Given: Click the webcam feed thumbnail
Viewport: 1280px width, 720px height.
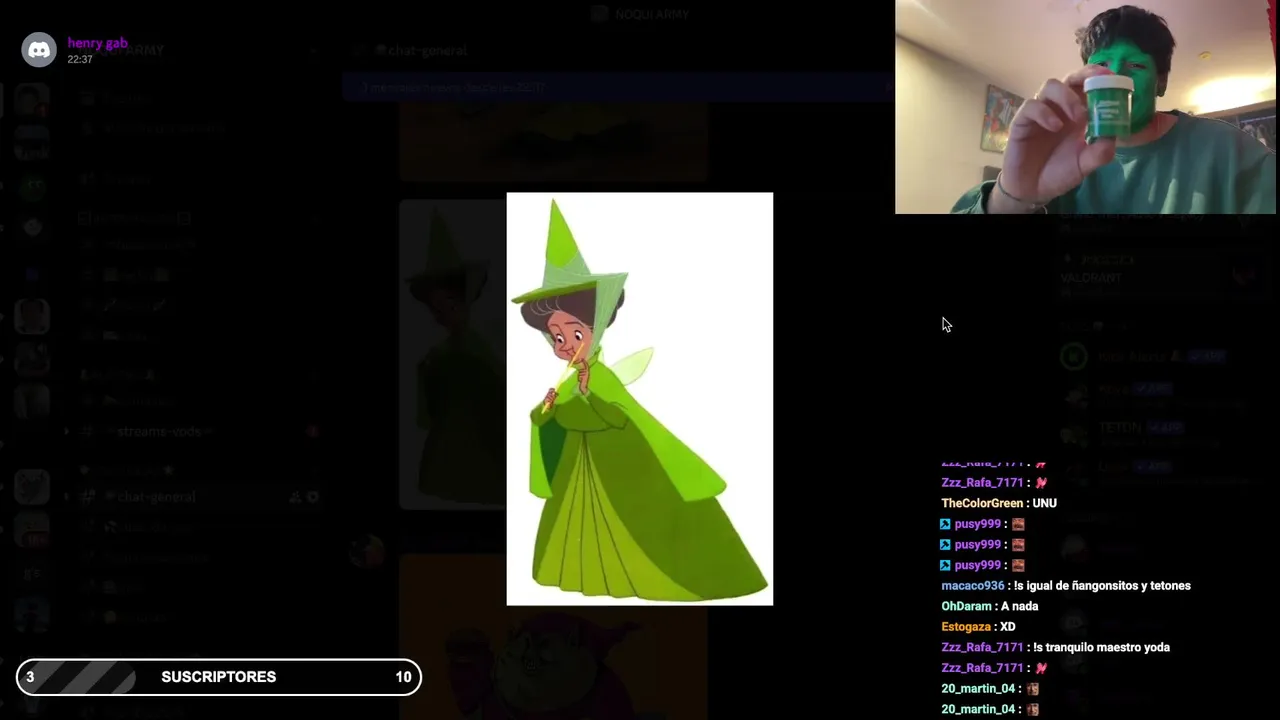Looking at the screenshot, I should point(1085,107).
